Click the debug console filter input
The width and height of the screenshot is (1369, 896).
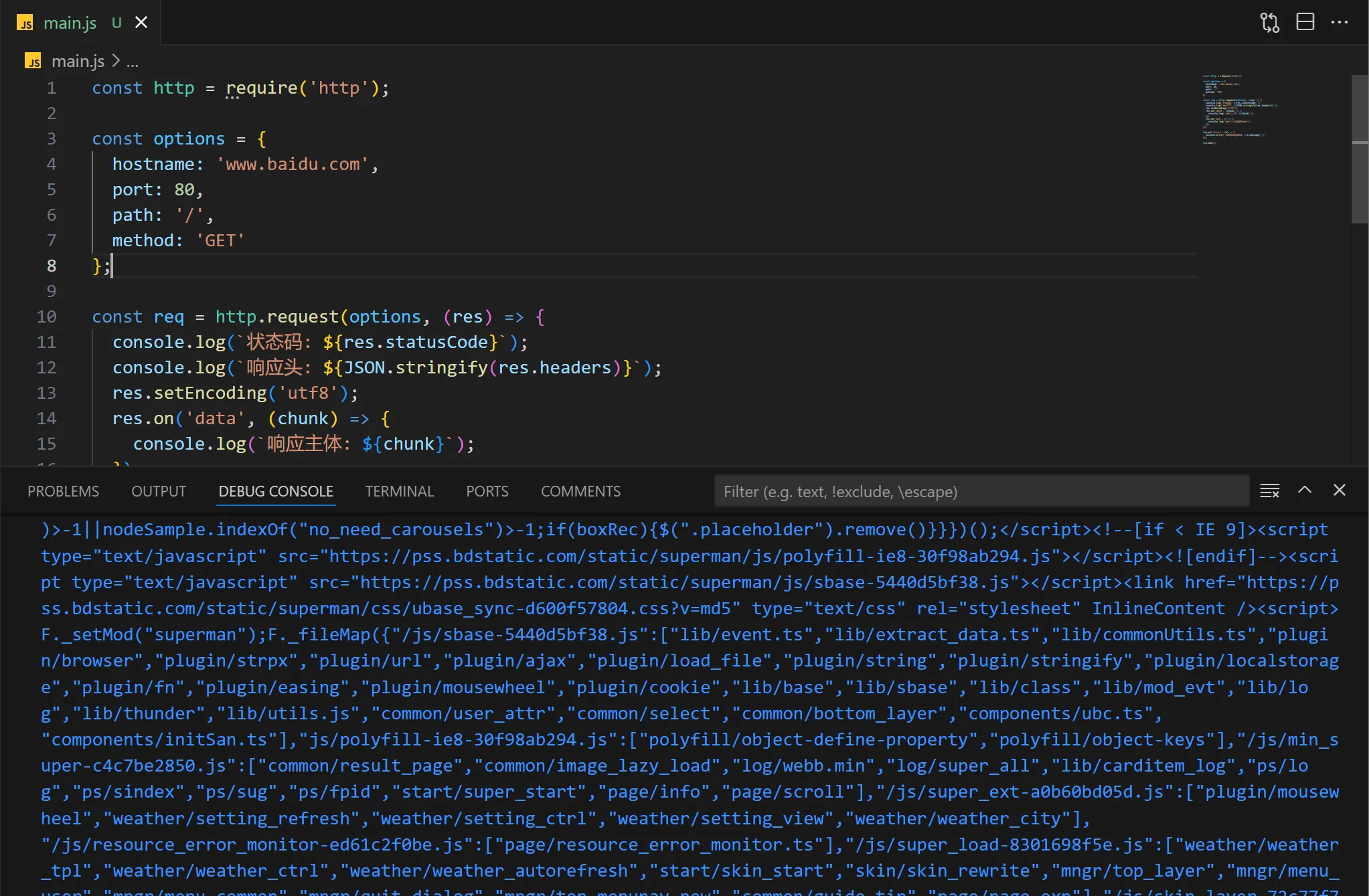(981, 492)
